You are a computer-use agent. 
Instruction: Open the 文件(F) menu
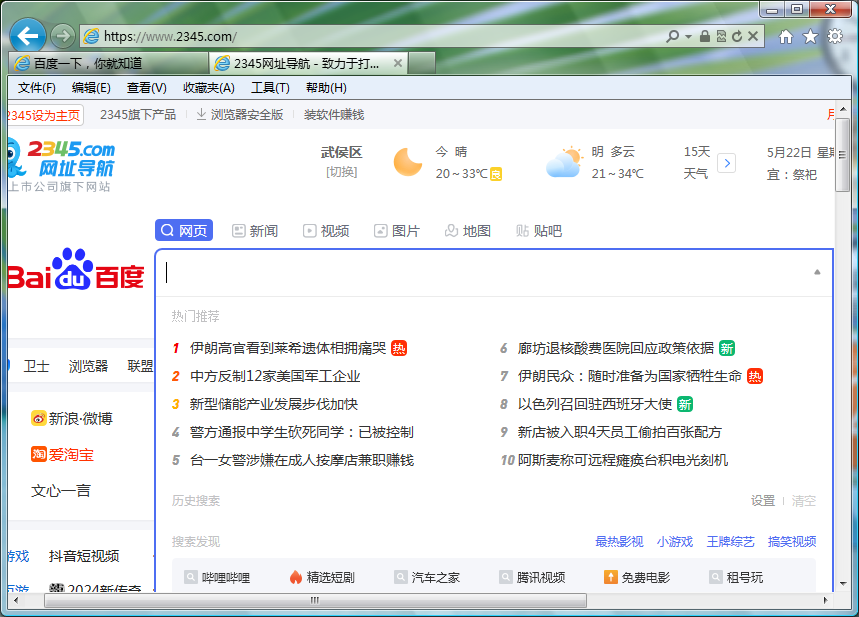(37, 88)
